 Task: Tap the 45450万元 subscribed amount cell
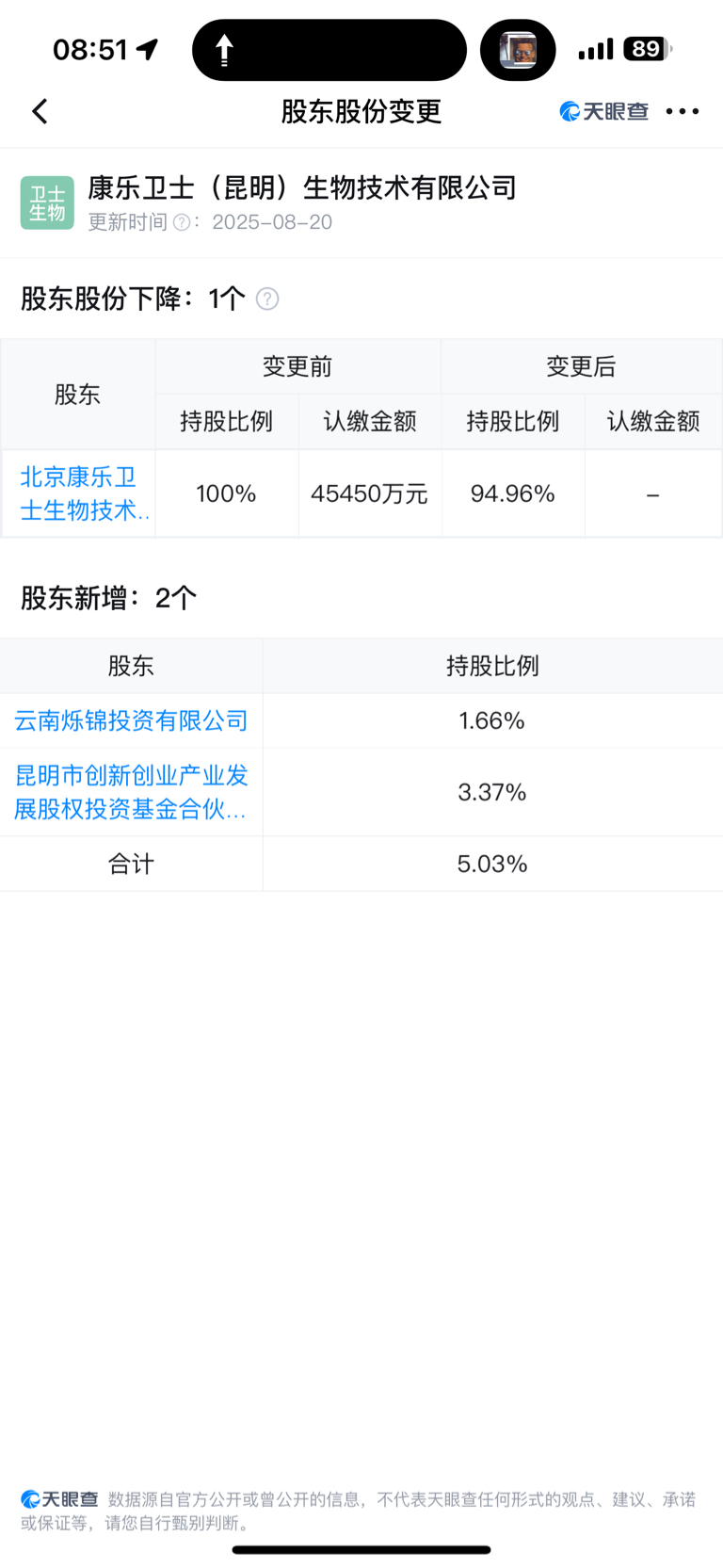click(x=370, y=493)
